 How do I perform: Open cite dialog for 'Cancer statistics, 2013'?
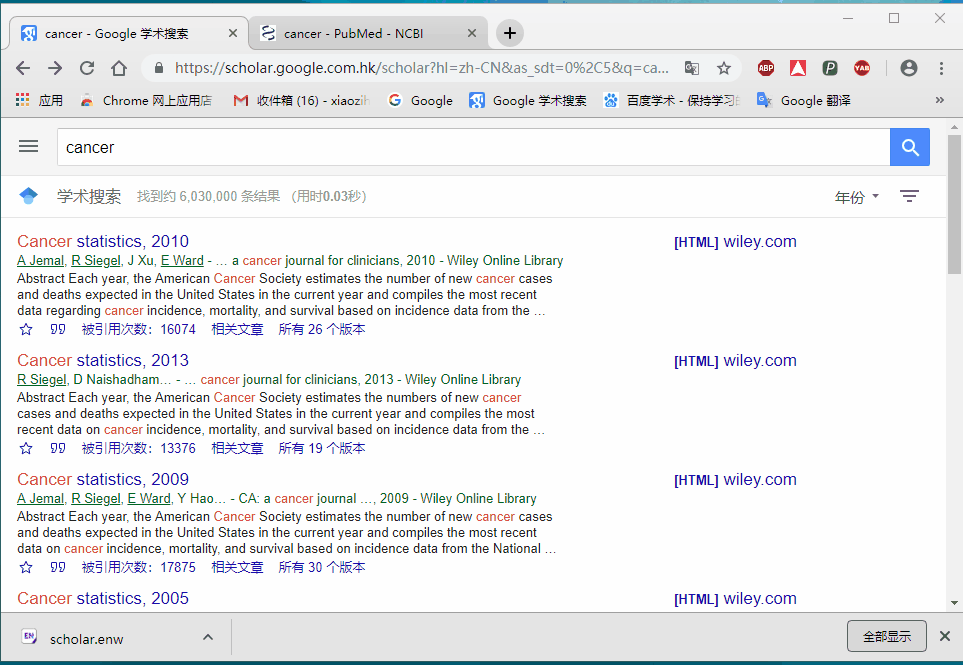tap(58, 449)
